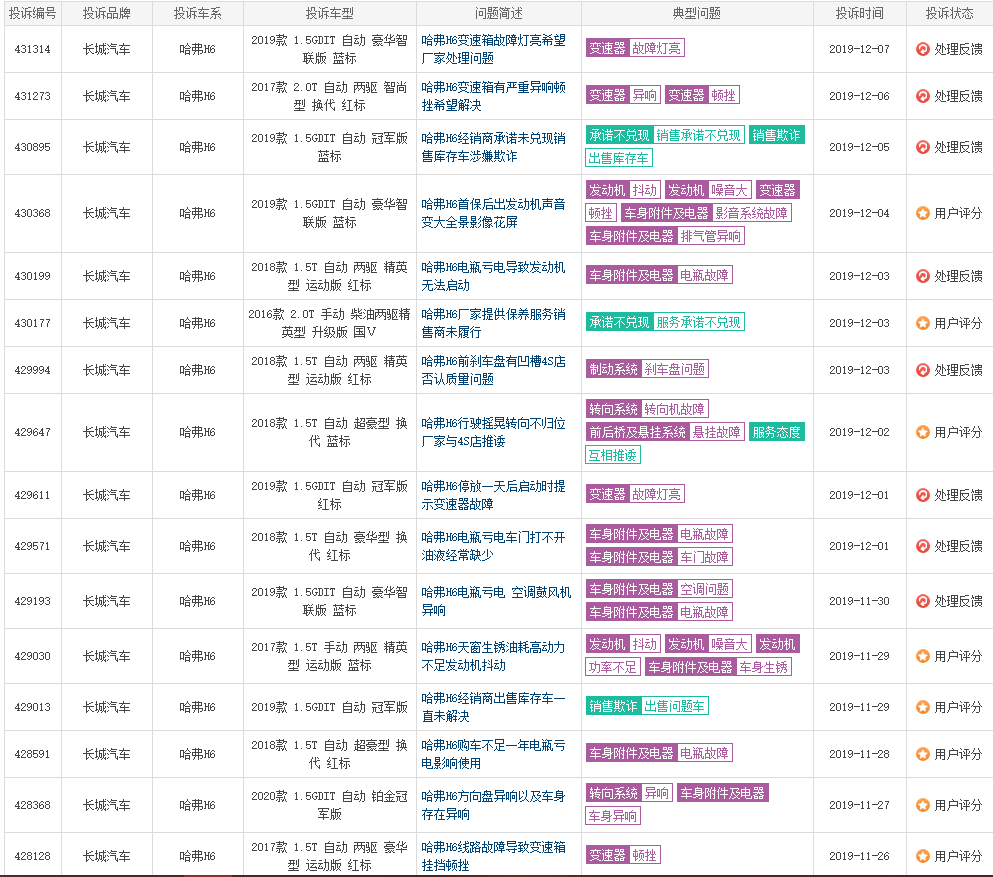This screenshot has height=877, width=993.
Task: Click red status icon for complaint 431314
Action: [x=923, y=49]
